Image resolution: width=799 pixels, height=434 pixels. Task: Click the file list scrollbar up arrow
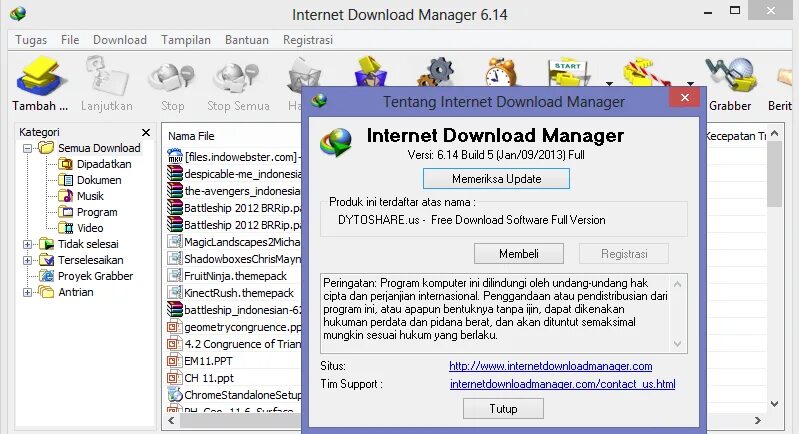(x=775, y=133)
